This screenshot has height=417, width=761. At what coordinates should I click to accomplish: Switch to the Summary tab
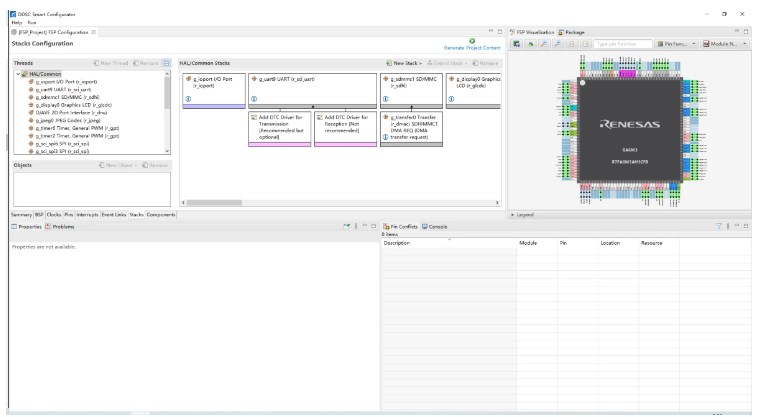(21, 215)
